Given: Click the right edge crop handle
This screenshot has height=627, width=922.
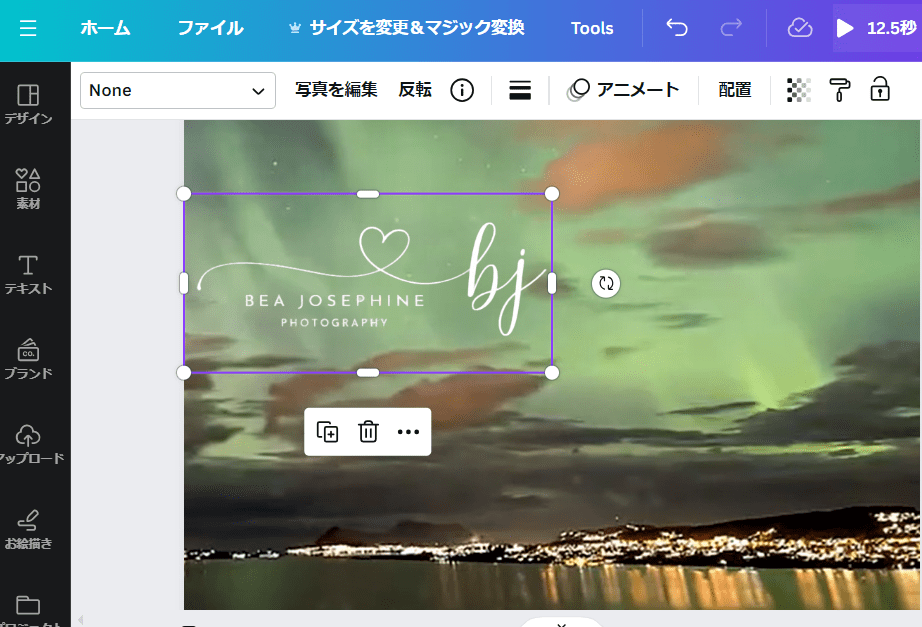Looking at the screenshot, I should pos(552,283).
